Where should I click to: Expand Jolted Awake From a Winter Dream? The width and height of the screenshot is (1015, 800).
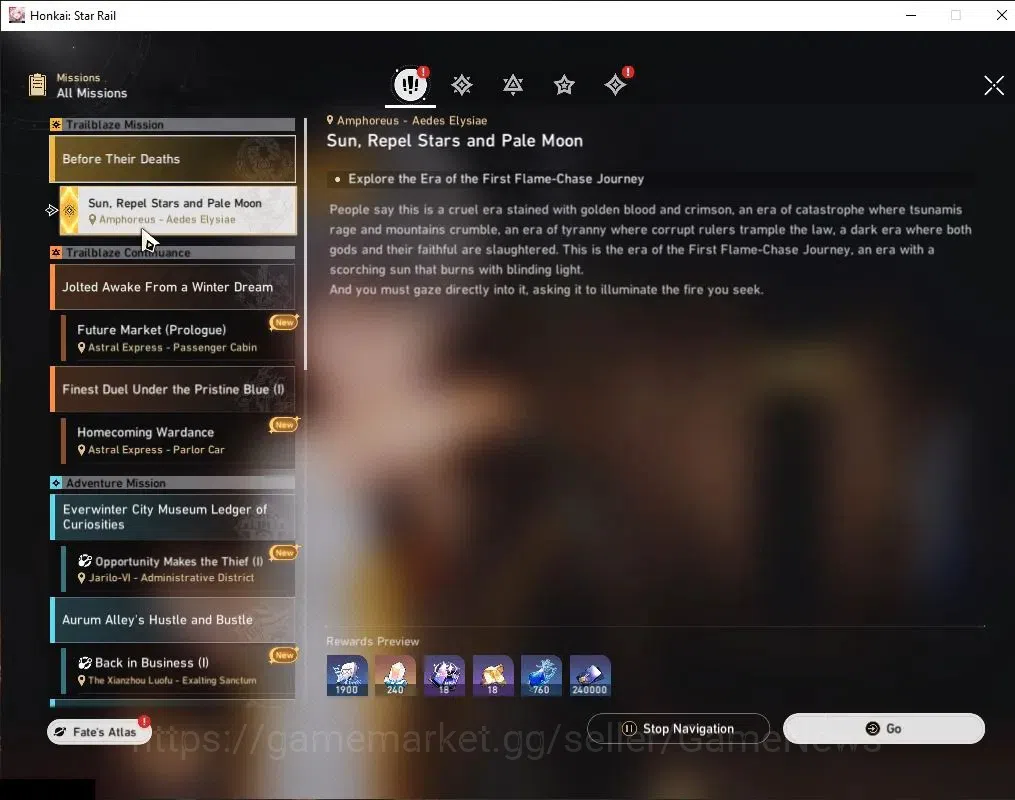coord(173,287)
